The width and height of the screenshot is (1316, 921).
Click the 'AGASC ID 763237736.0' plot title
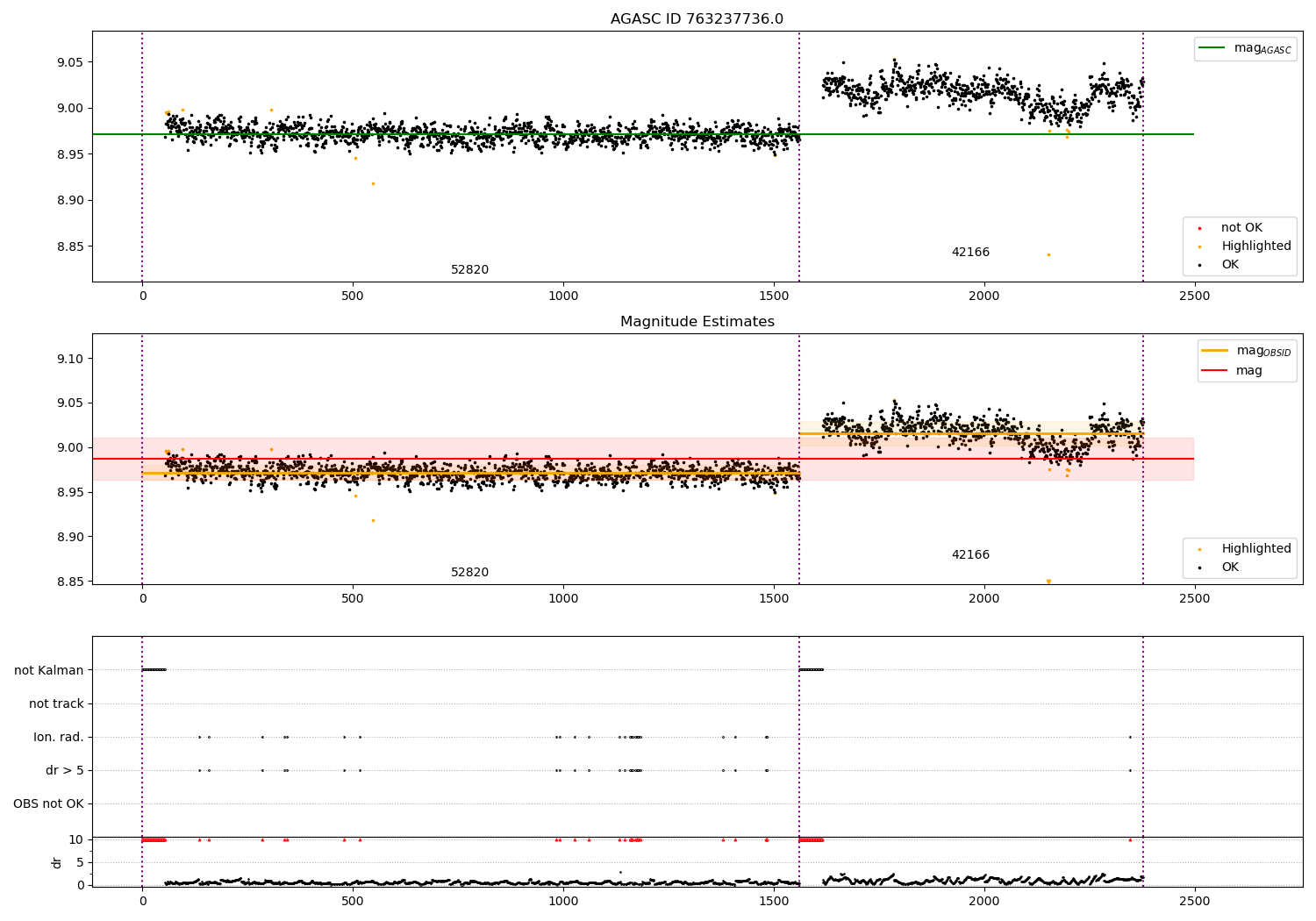click(697, 19)
